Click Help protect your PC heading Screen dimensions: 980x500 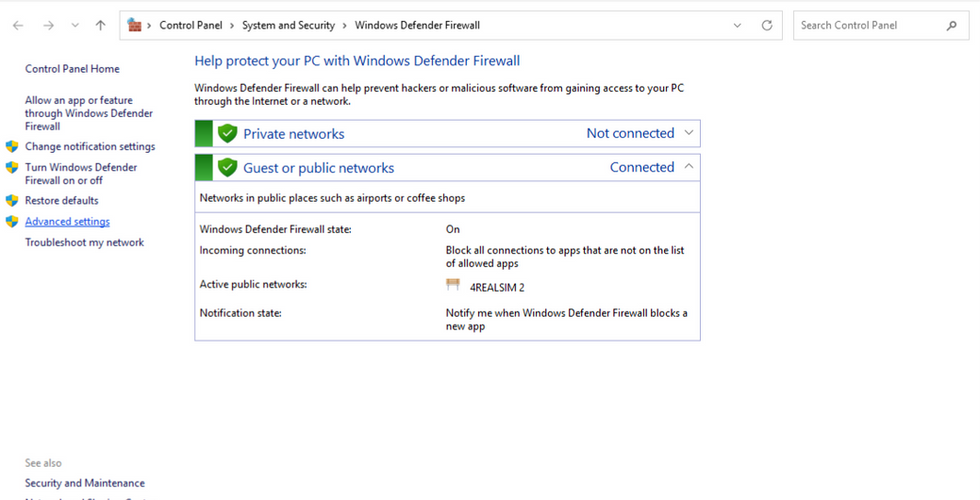[x=357, y=61]
